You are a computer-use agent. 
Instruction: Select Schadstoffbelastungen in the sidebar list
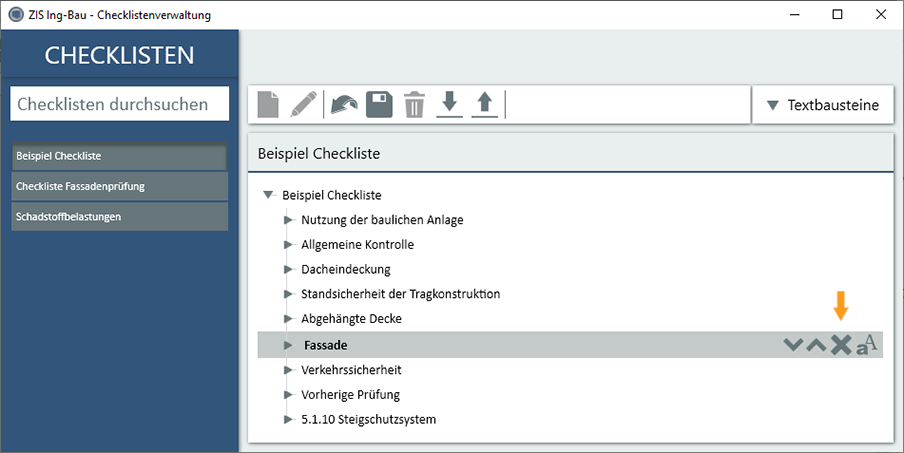coord(119,216)
